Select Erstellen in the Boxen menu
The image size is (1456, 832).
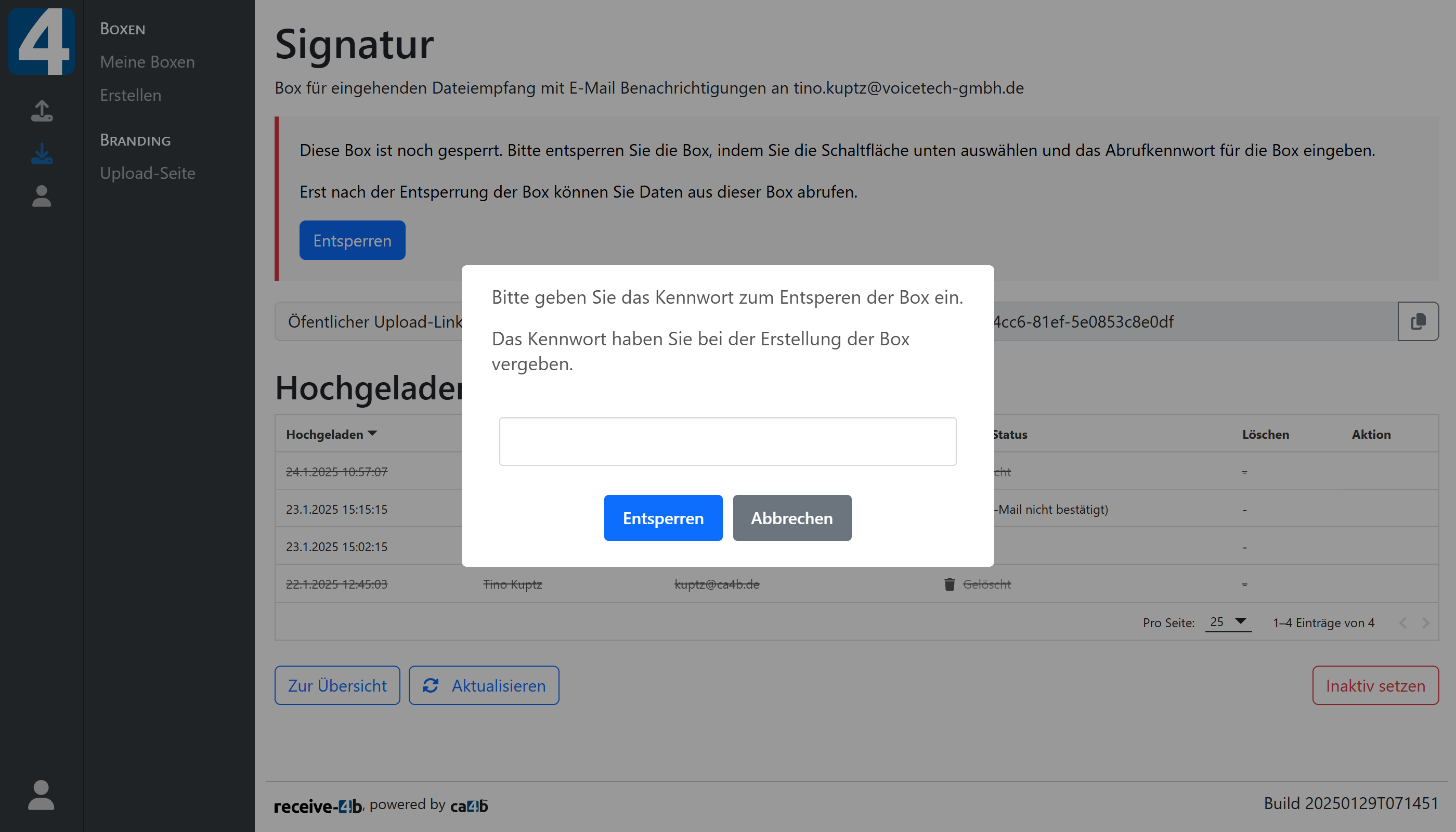(131, 95)
